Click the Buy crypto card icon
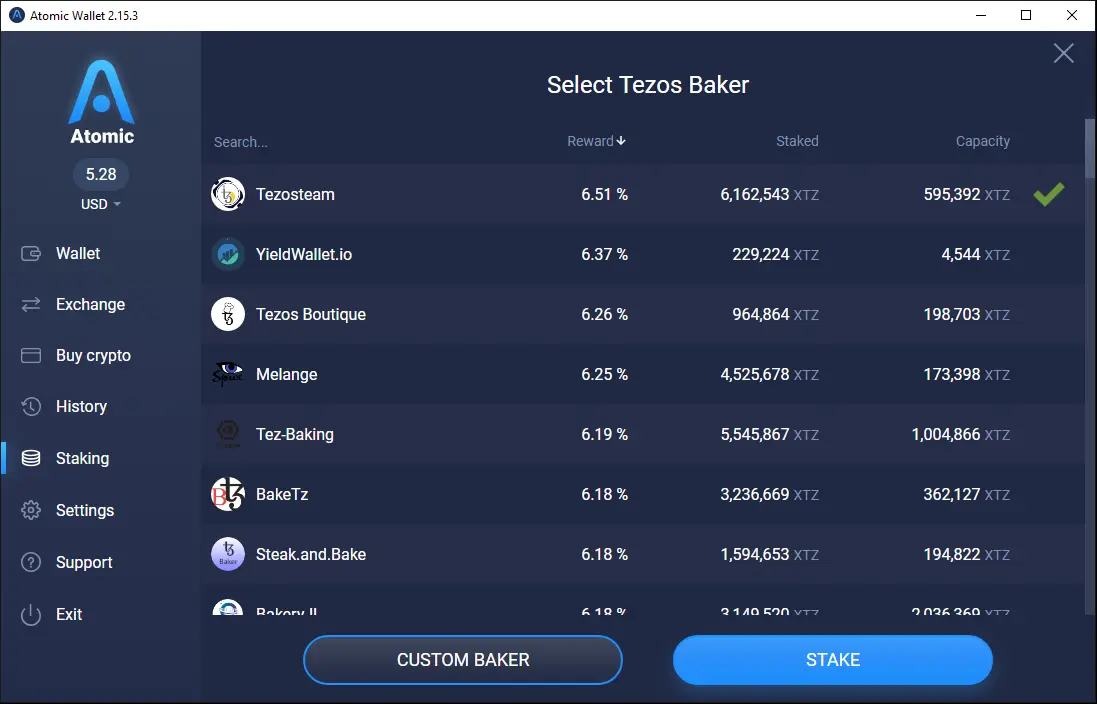Image resolution: width=1097 pixels, height=704 pixels. pyautogui.click(x=31, y=355)
